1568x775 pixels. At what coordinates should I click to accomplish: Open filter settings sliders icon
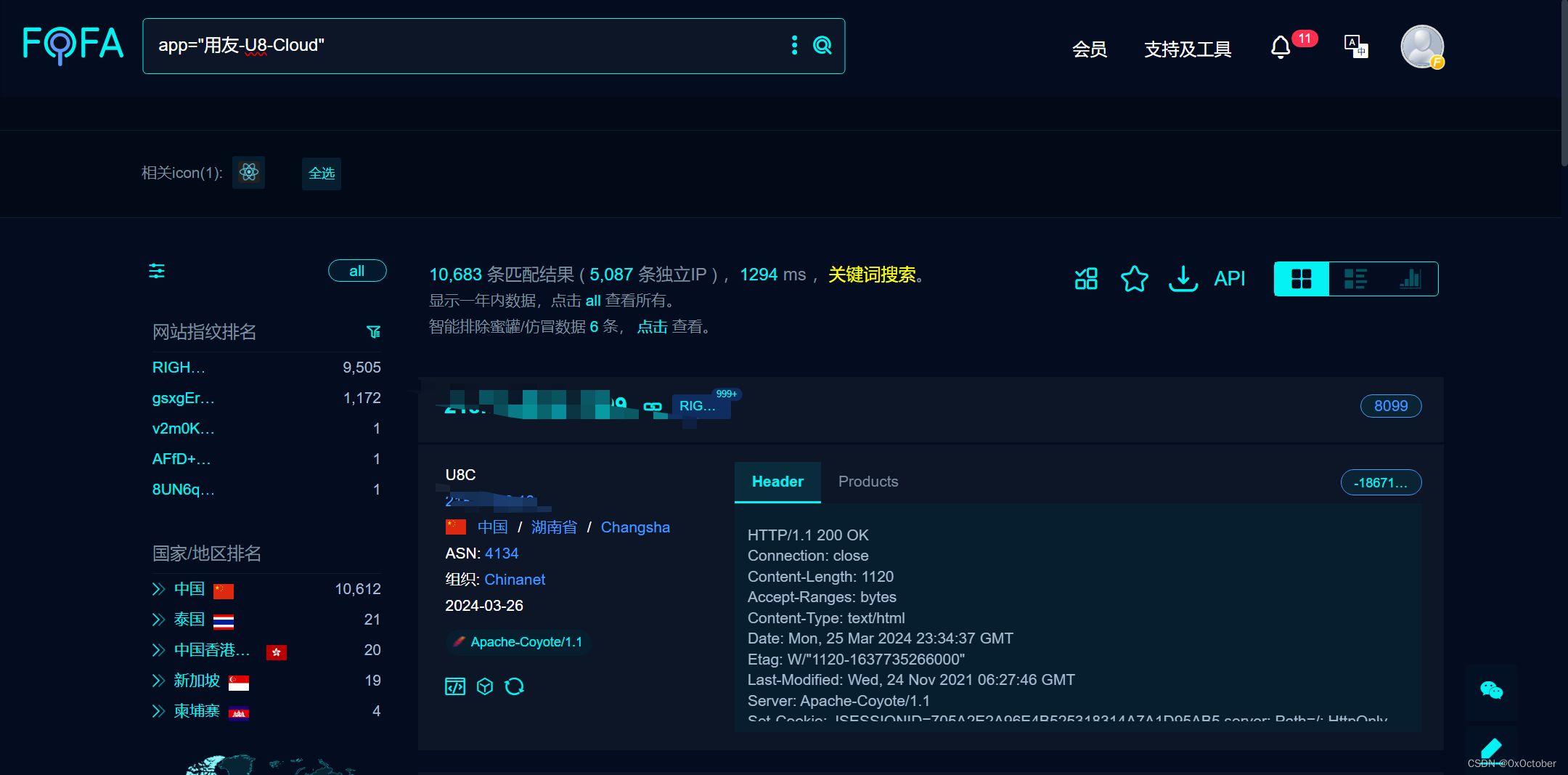click(x=157, y=271)
